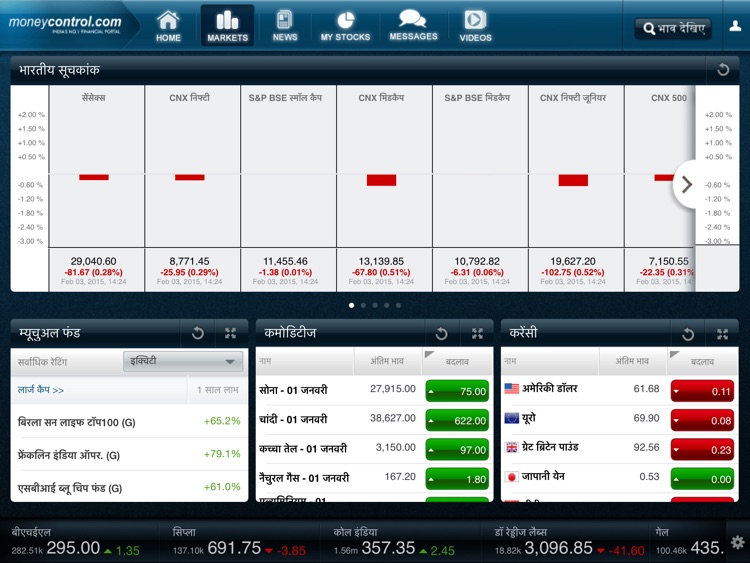This screenshot has height=563, width=750.
Task: Select the जापानी येन currency row
Action: [619, 478]
